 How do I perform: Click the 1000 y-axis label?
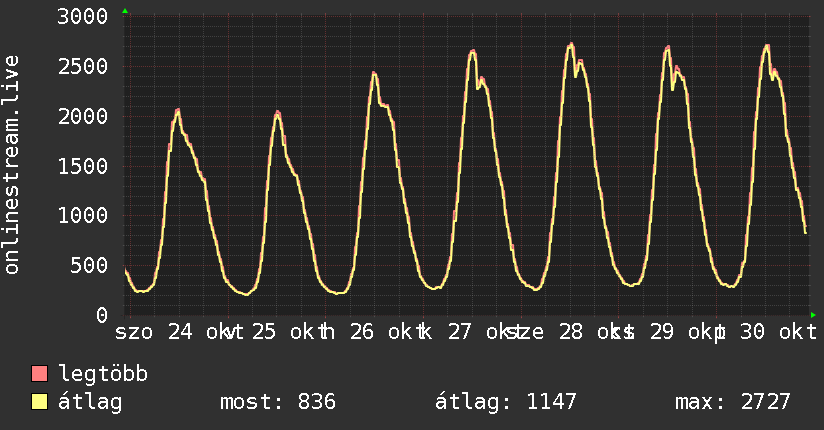[83, 216]
